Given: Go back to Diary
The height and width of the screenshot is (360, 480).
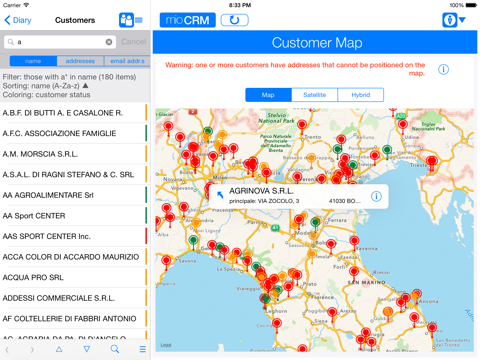Looking at the screenshot, I should [18, 20].
